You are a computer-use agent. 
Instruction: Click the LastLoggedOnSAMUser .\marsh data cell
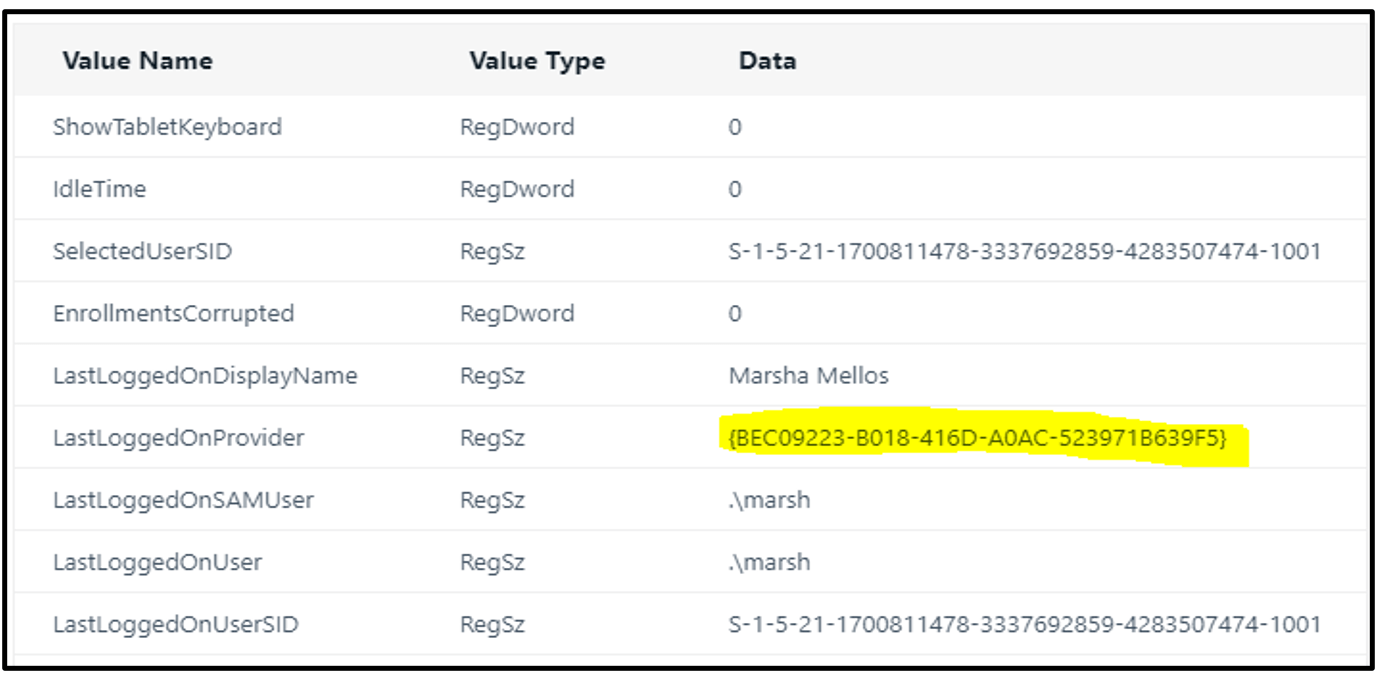click(770, 500)
